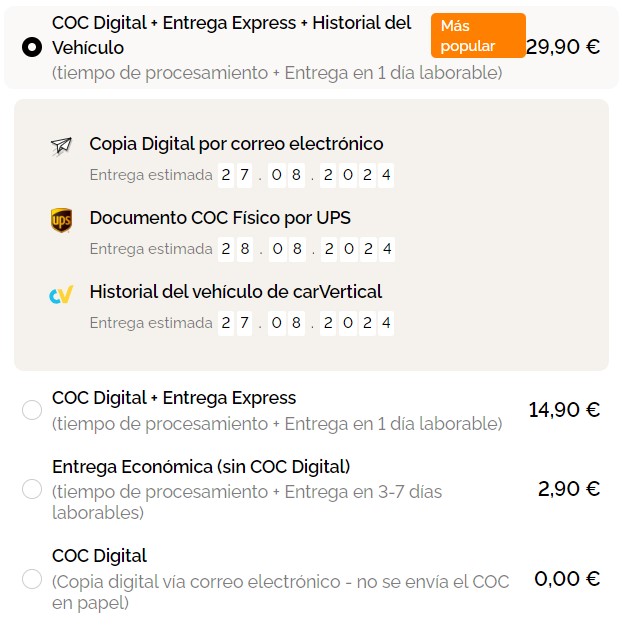Select the 14,90 € Entrega Express radio button
Image resolution: width=622 pixels, height=627 pixels.
[x=32, y=410]
